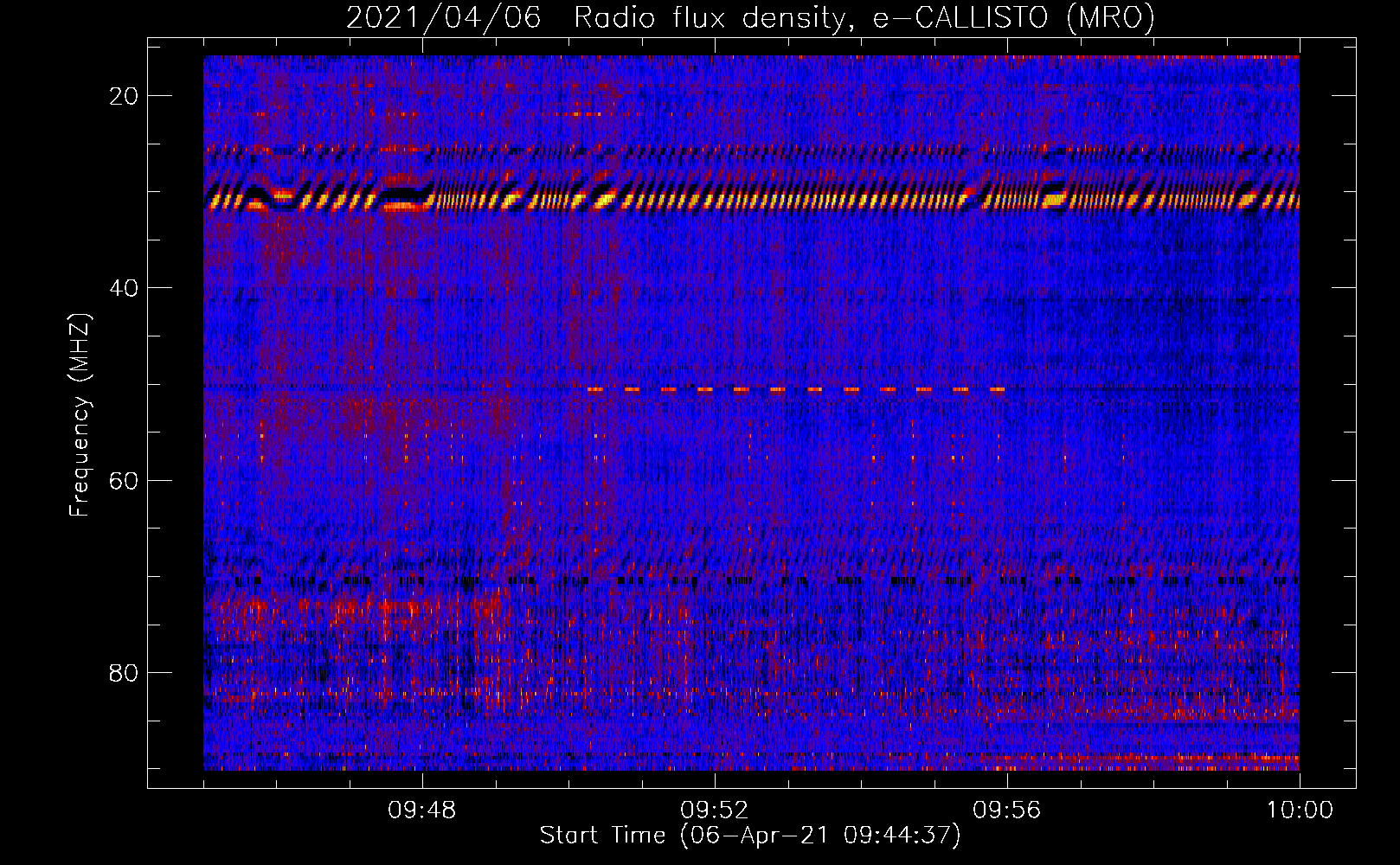The image size is (1400, 865).
Task: Click the 40 MHz frequency tick label
Action: click(x=125, y=288)
